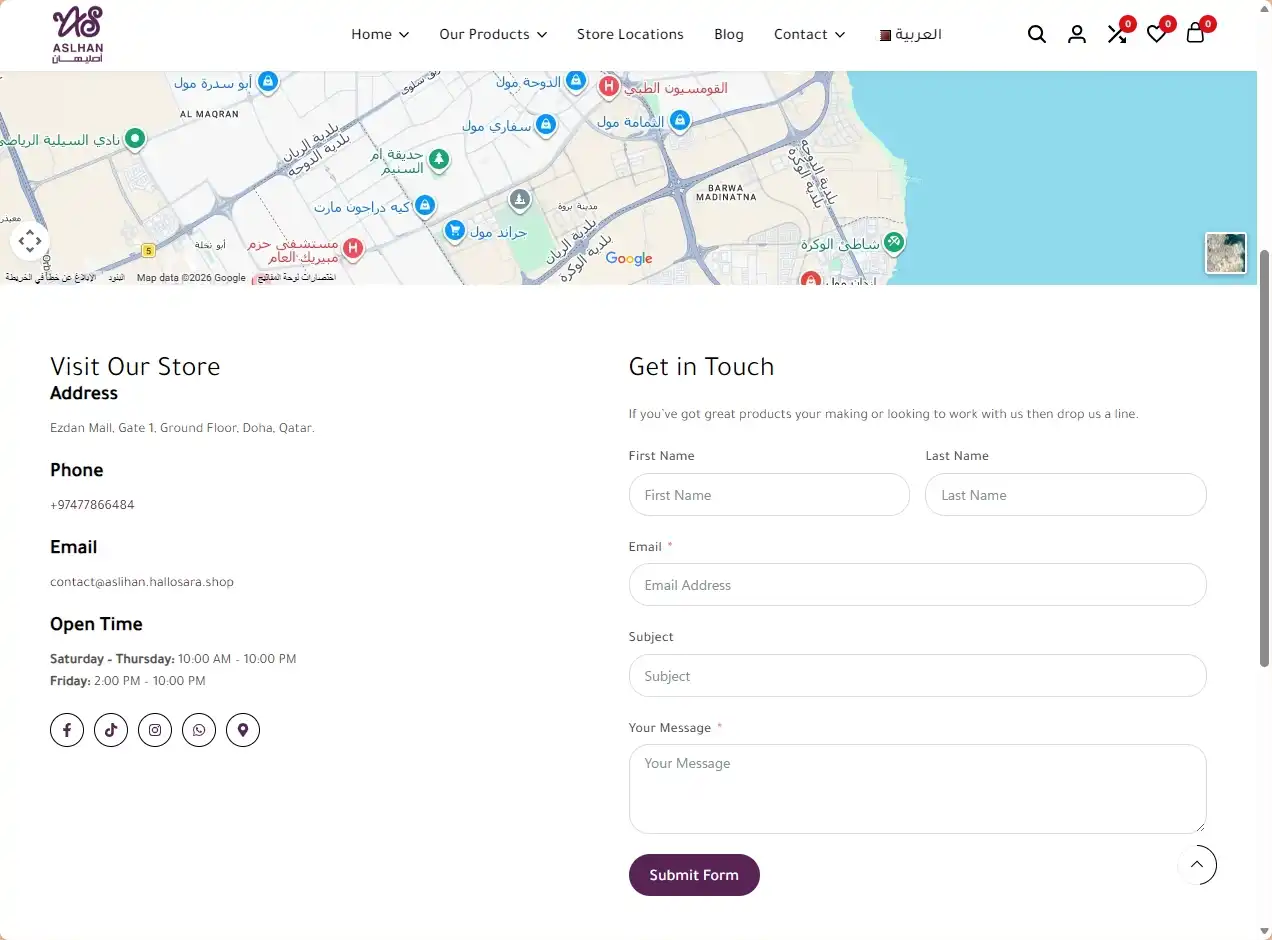Click the phone number +97477866484
1272x940 pixels.
92,505
